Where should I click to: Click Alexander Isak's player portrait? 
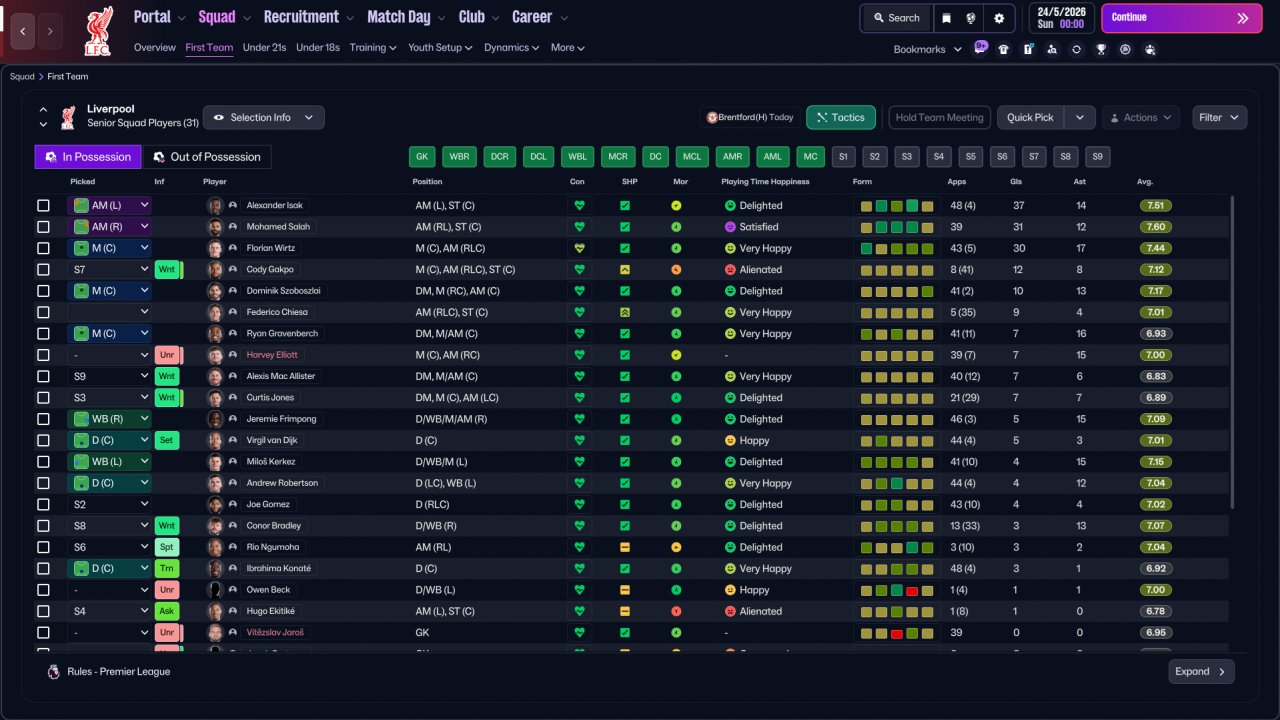[214, 205]
